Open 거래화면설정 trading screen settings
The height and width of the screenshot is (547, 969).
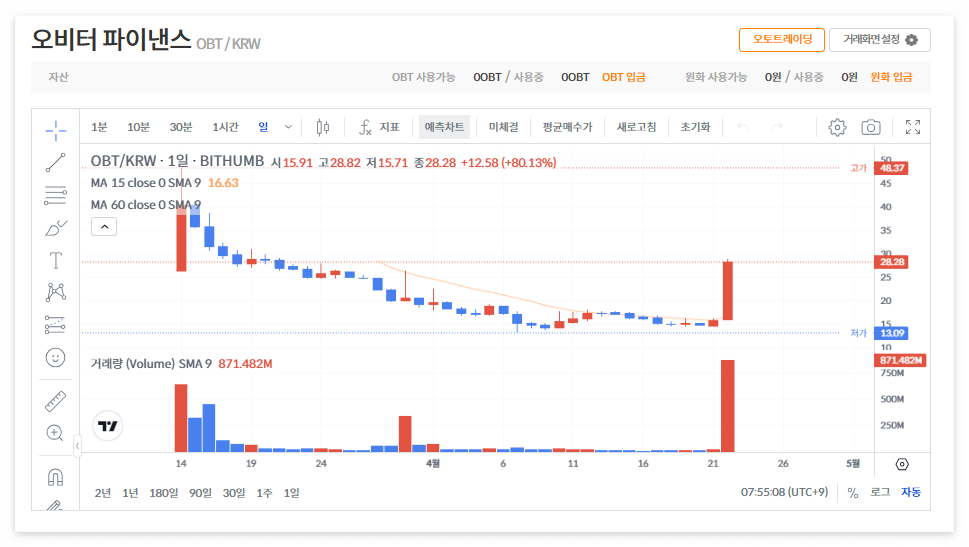880,40
